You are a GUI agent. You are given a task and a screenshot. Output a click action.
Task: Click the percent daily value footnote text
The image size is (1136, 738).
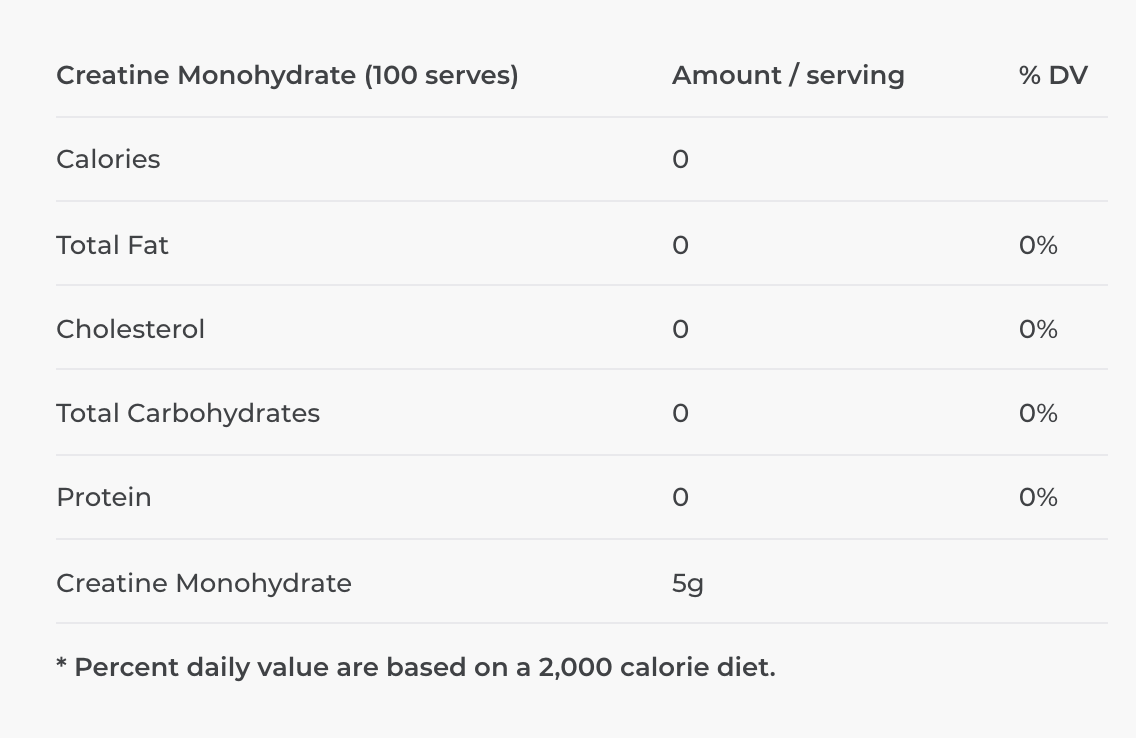click(x=416, y=667)
